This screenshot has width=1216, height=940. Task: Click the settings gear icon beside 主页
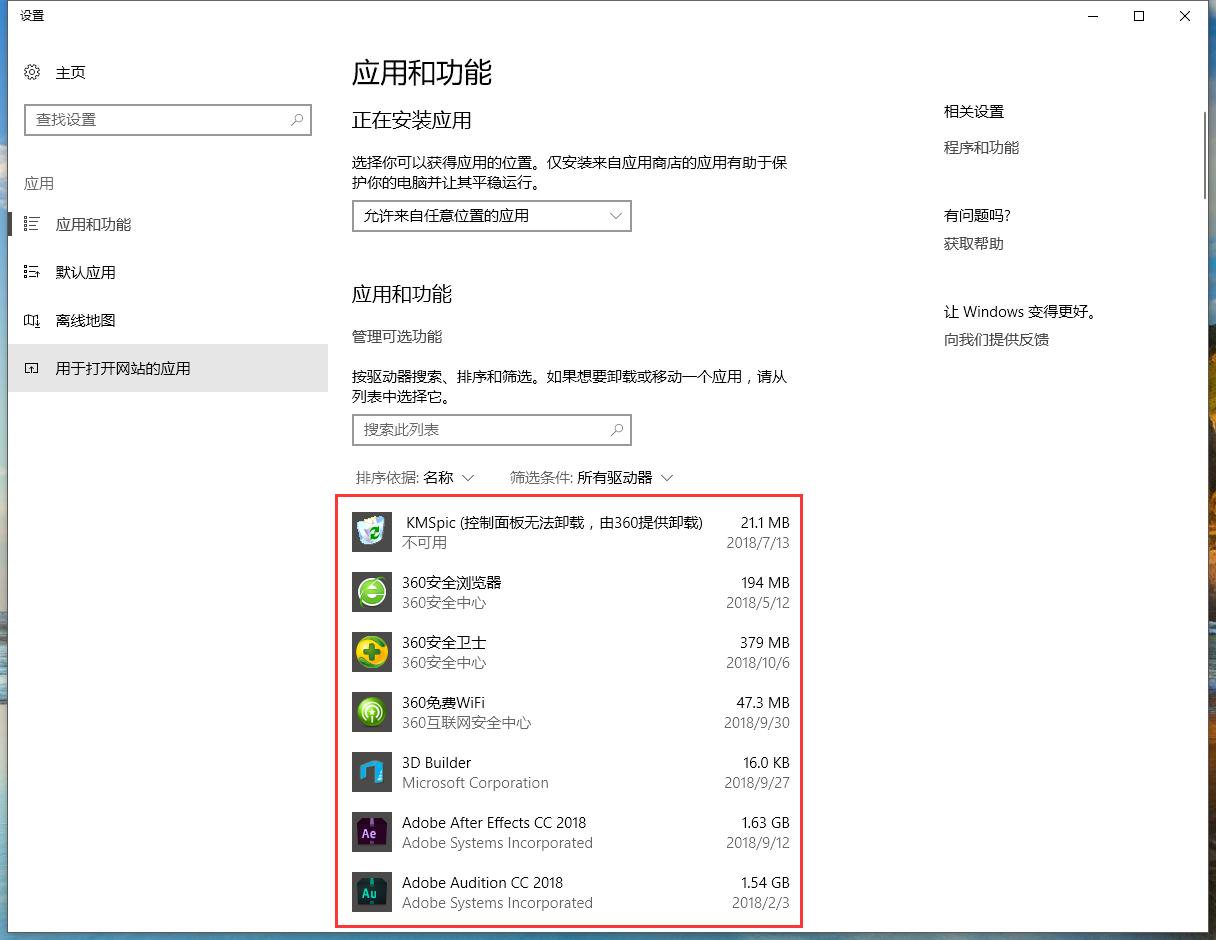pyautogui.click(x=29, y=72)
